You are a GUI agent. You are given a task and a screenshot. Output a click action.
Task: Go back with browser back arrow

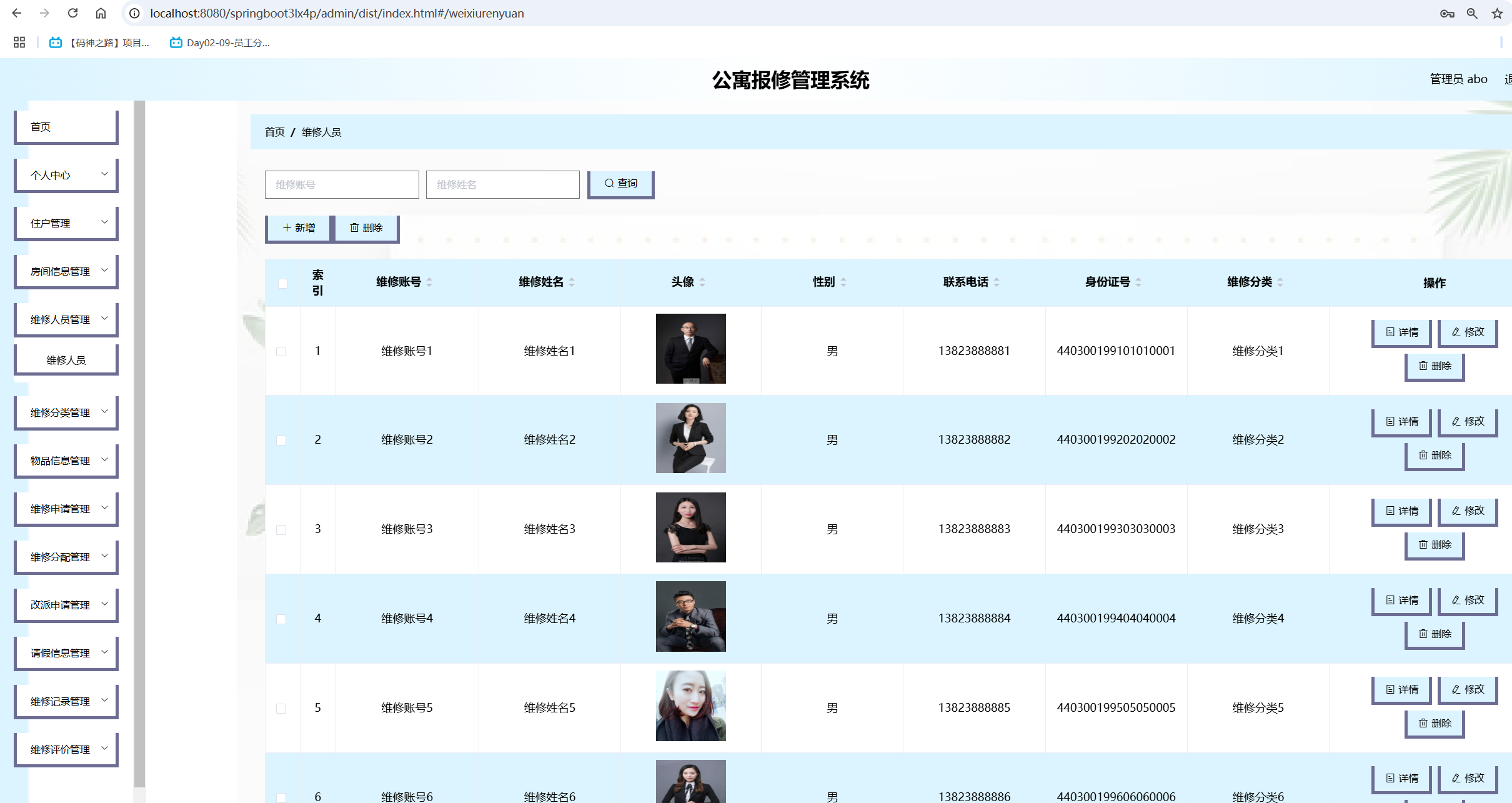point(17,13)
